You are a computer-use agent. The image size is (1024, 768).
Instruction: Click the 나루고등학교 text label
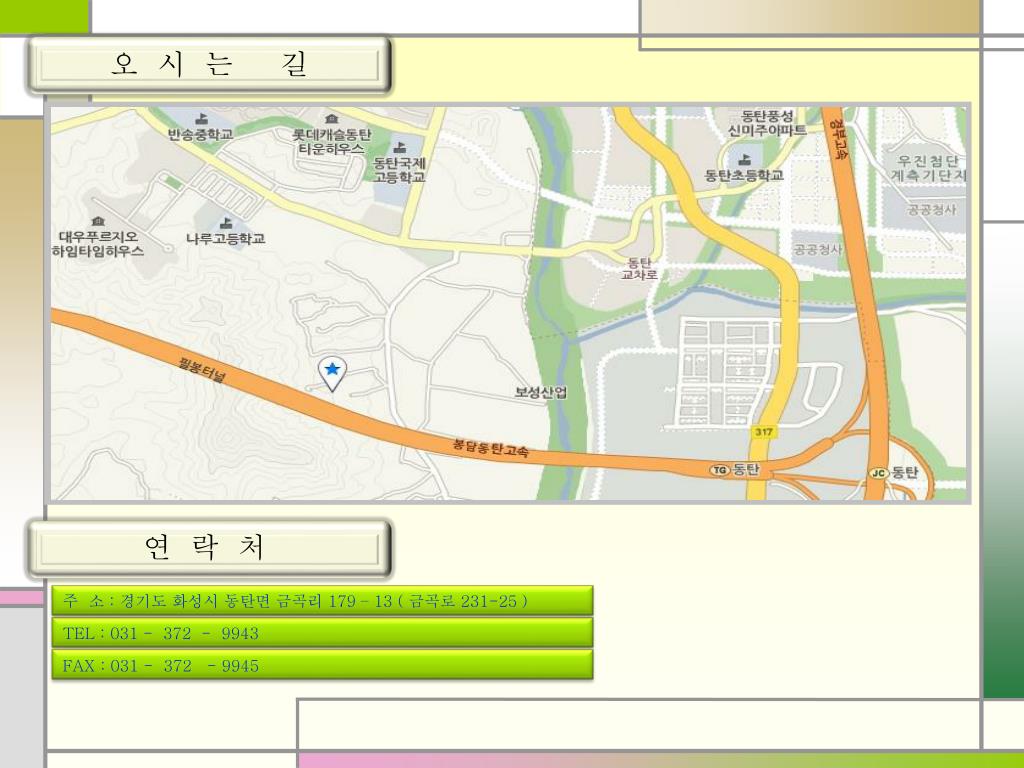[226, 239]
